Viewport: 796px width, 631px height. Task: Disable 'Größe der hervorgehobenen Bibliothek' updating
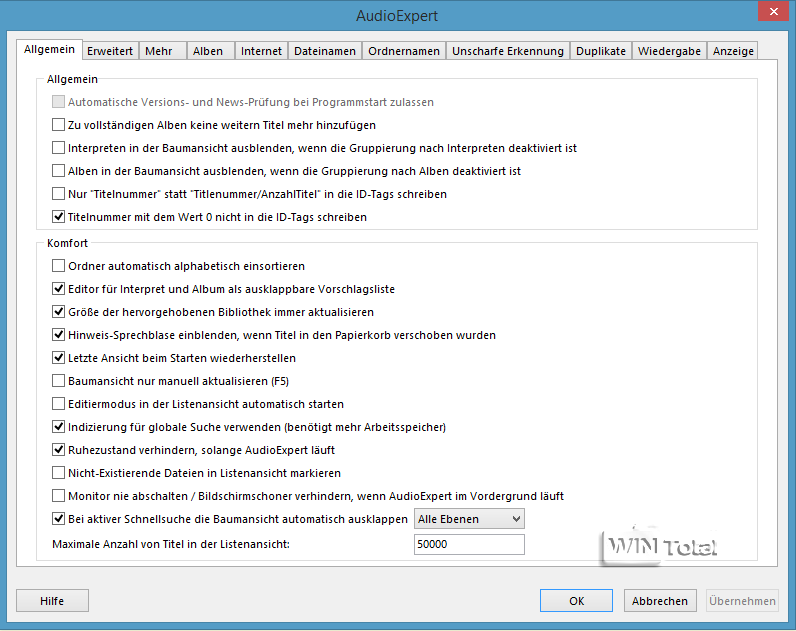[58, 312]
